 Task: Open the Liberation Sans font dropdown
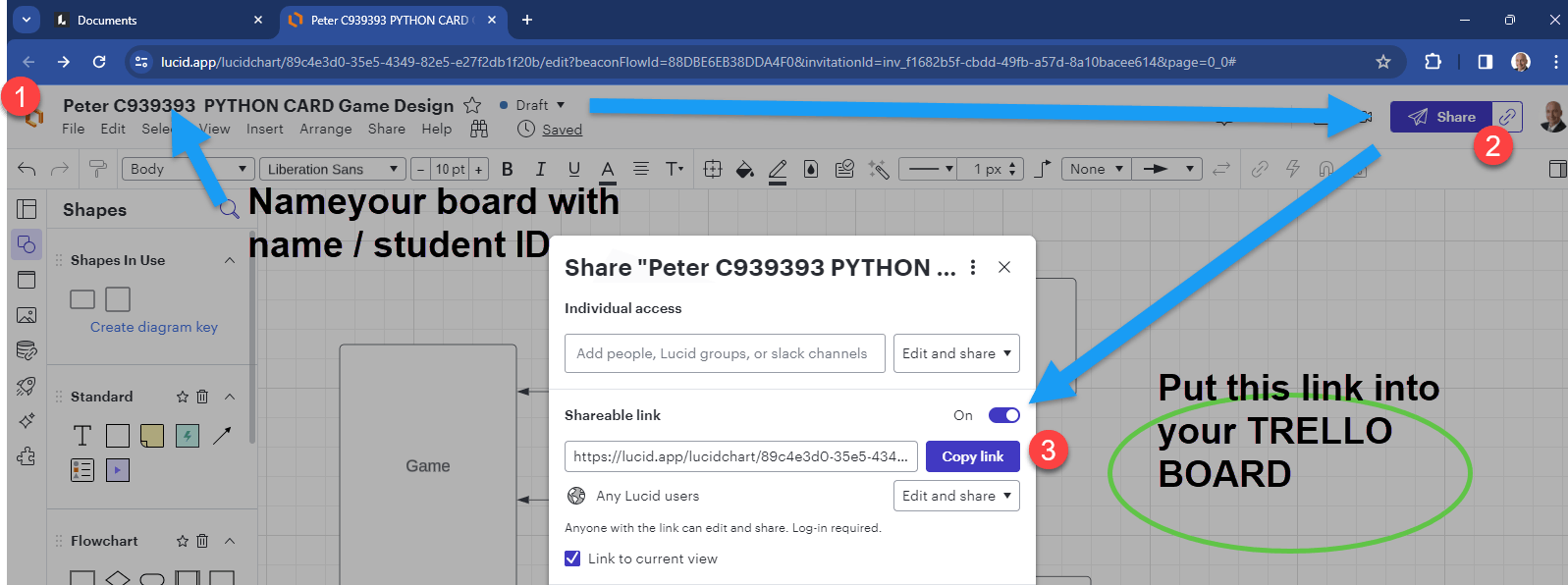click(x=333, y=169)
